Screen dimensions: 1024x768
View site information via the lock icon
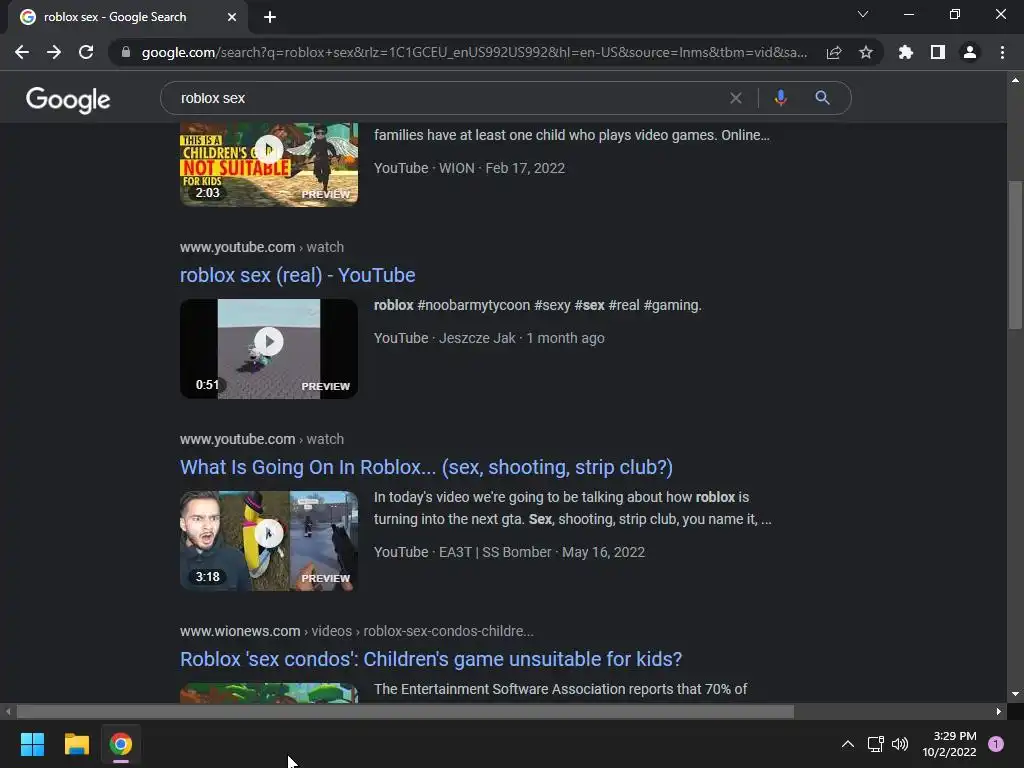[x=126, y=52]
